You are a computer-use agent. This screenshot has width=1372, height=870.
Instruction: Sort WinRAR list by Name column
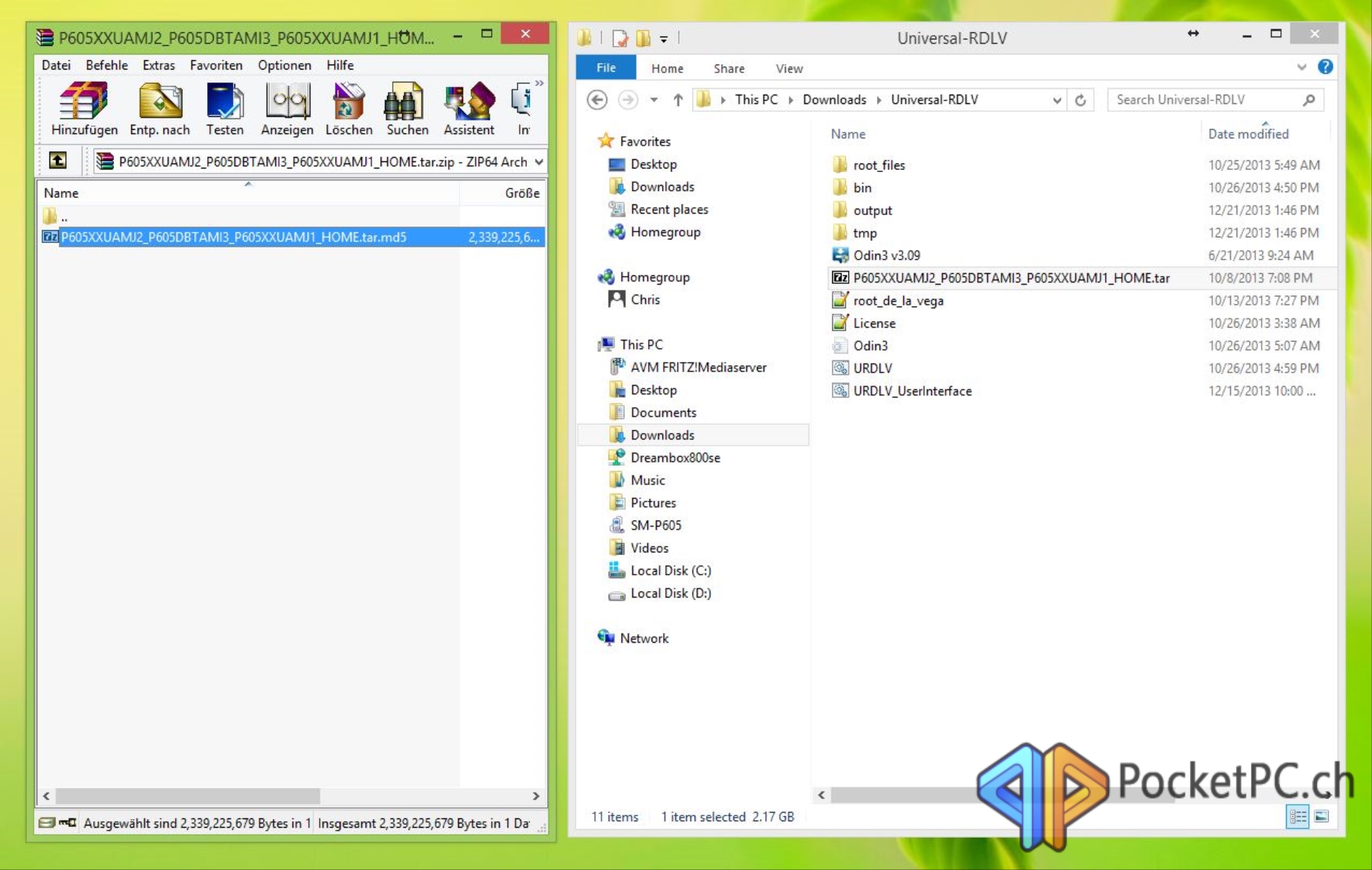coord(248,193)
